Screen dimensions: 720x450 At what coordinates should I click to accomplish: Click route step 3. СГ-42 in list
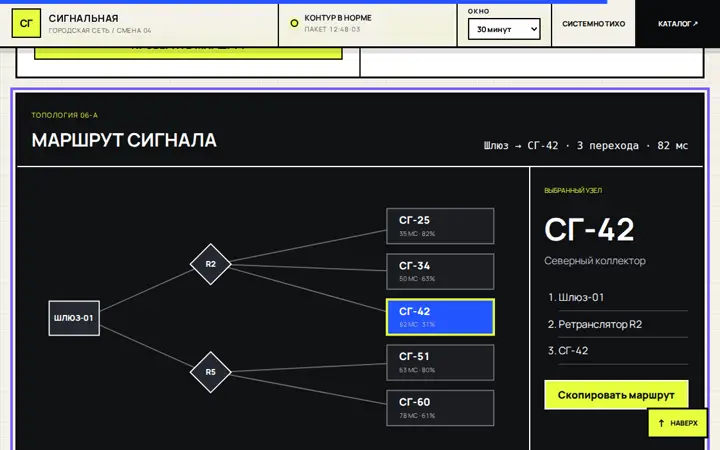pyautogui.click(x=623, y=351)
